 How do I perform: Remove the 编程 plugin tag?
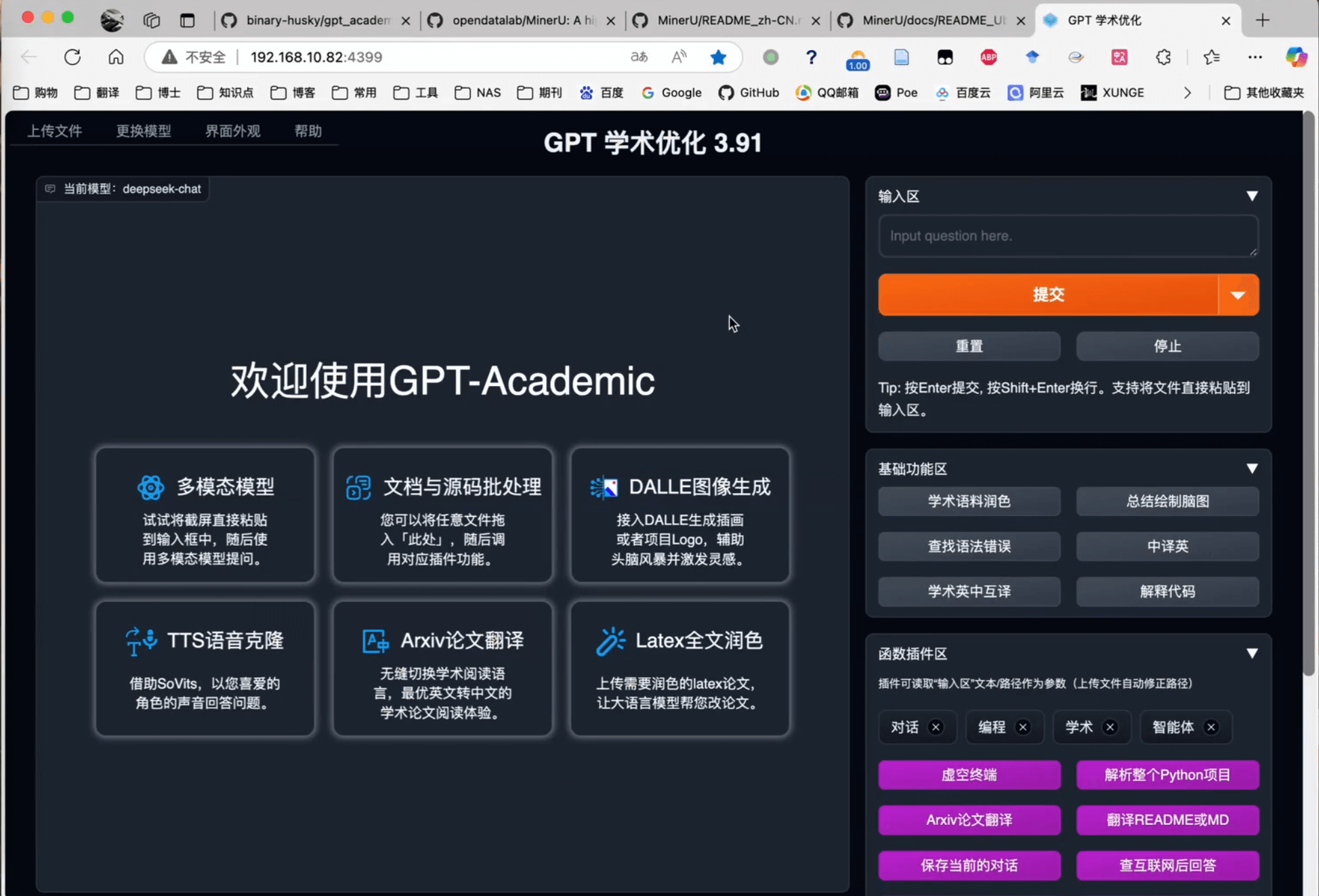pos(1023,727)
